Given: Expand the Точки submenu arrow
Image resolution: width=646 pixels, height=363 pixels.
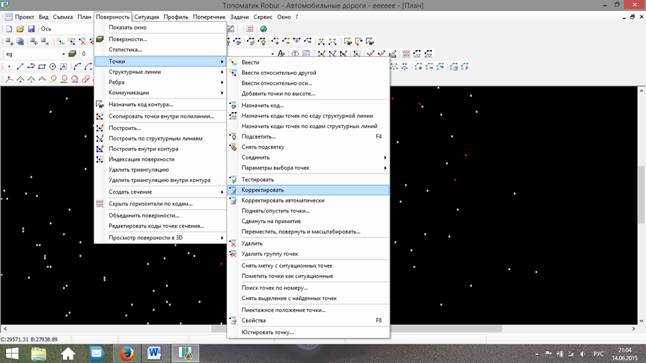Looking at the screenshot, I should pyautogui.click(x=222, y=61).
